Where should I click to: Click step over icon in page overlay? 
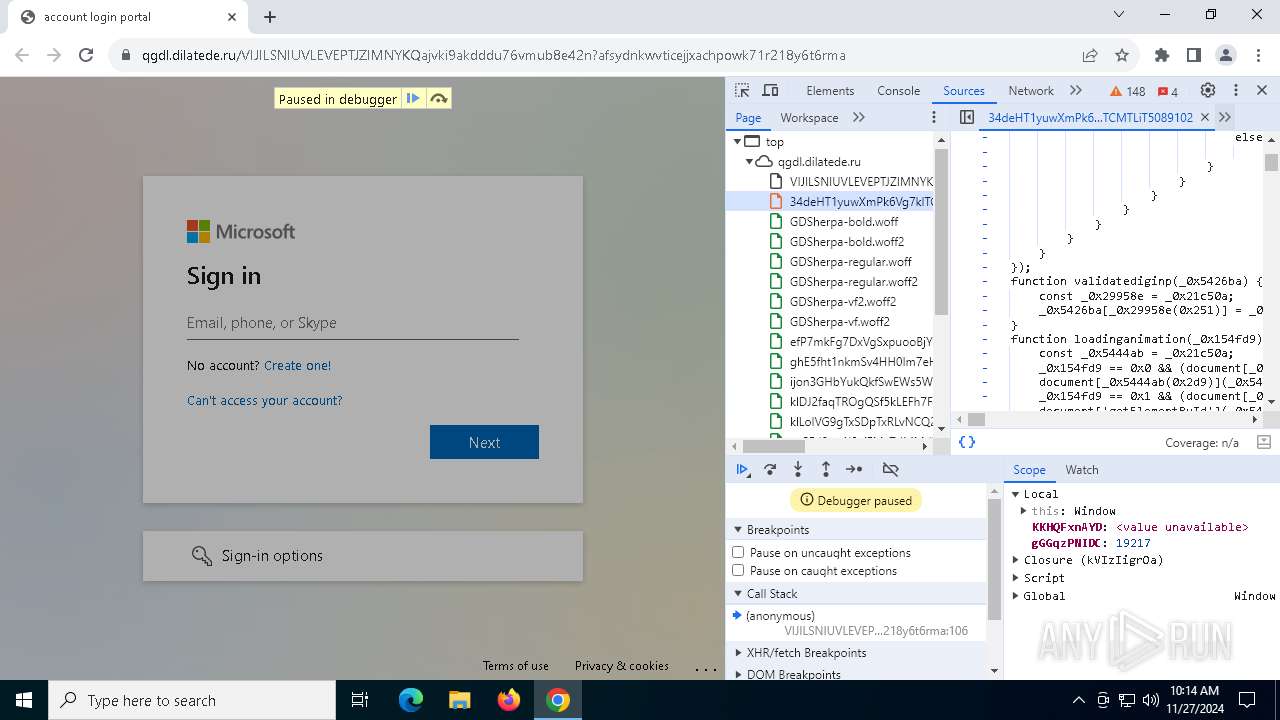click(x=438, y=98)
